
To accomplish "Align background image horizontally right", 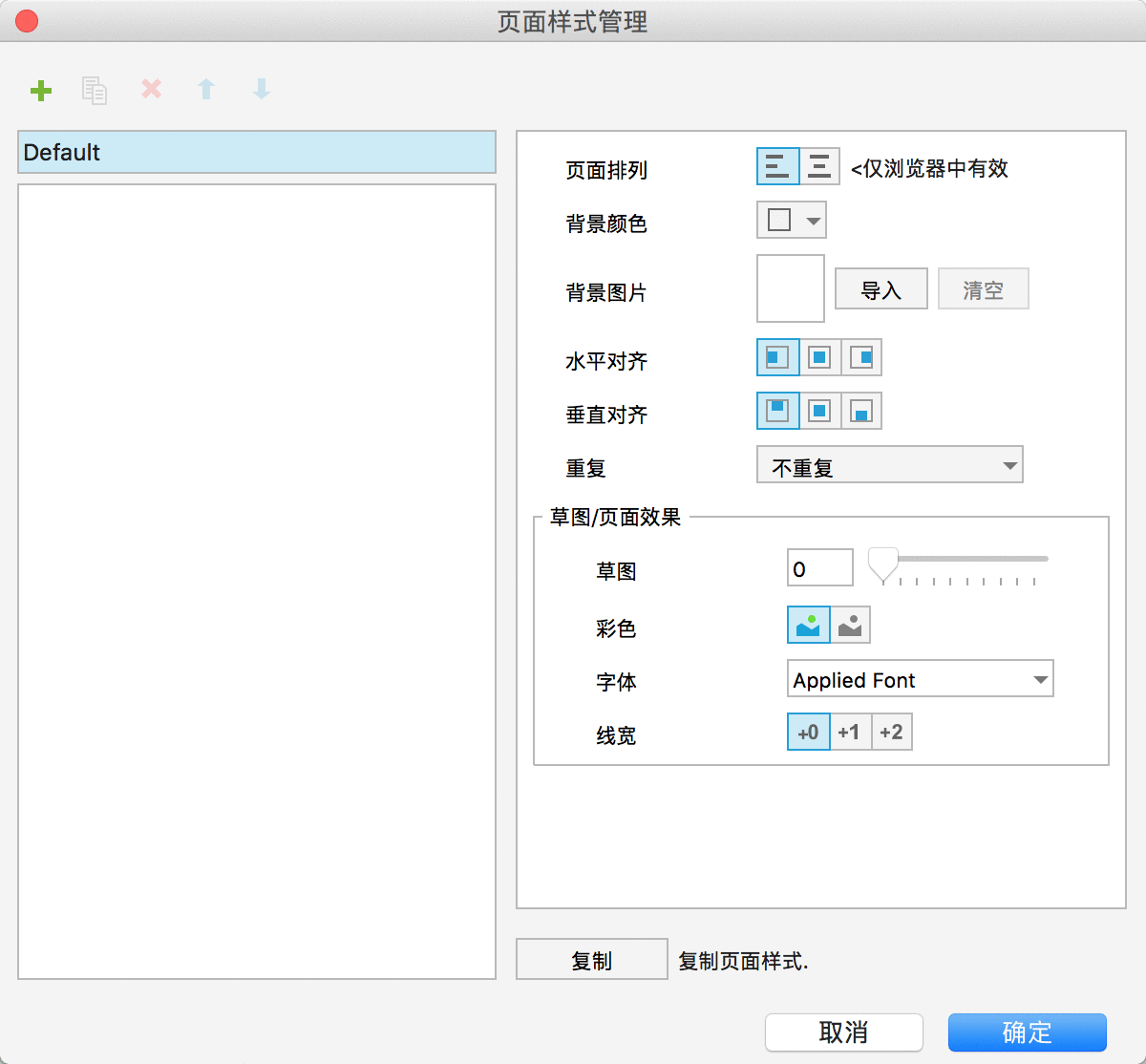I will point(861,357).
